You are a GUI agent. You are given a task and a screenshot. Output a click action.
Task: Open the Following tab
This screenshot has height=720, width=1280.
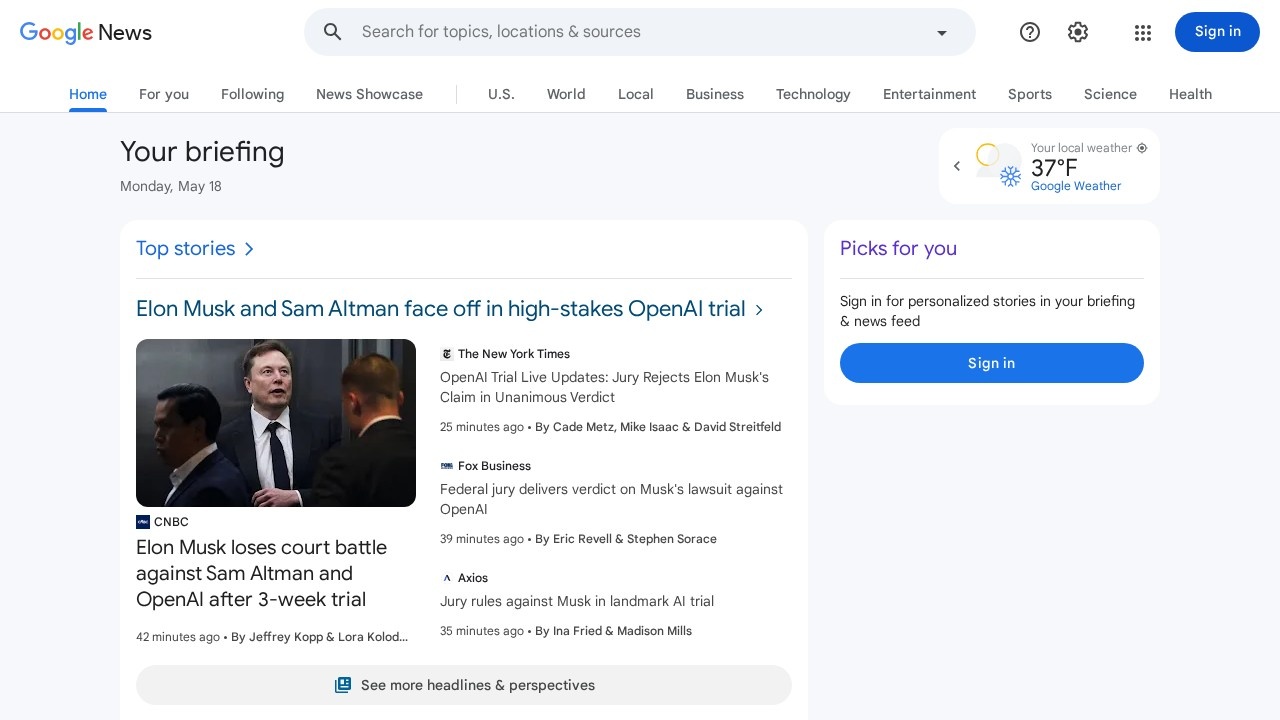(x=252, y=94)
